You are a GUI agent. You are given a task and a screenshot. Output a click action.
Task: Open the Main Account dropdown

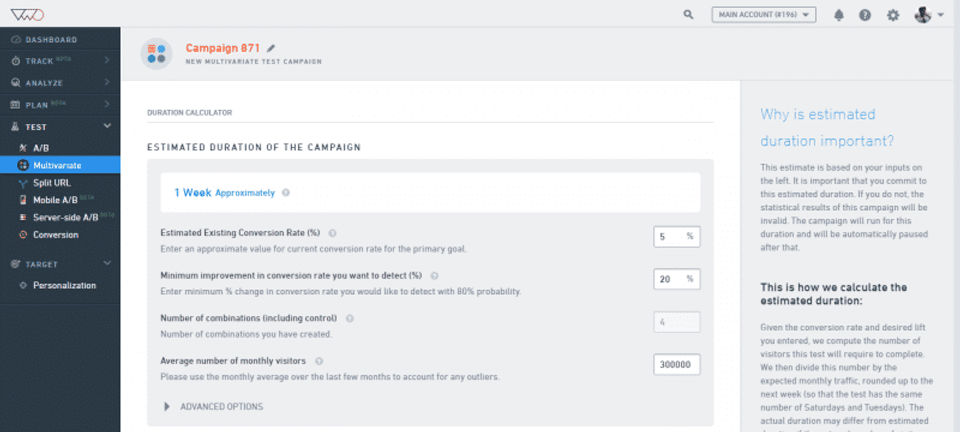764,15
